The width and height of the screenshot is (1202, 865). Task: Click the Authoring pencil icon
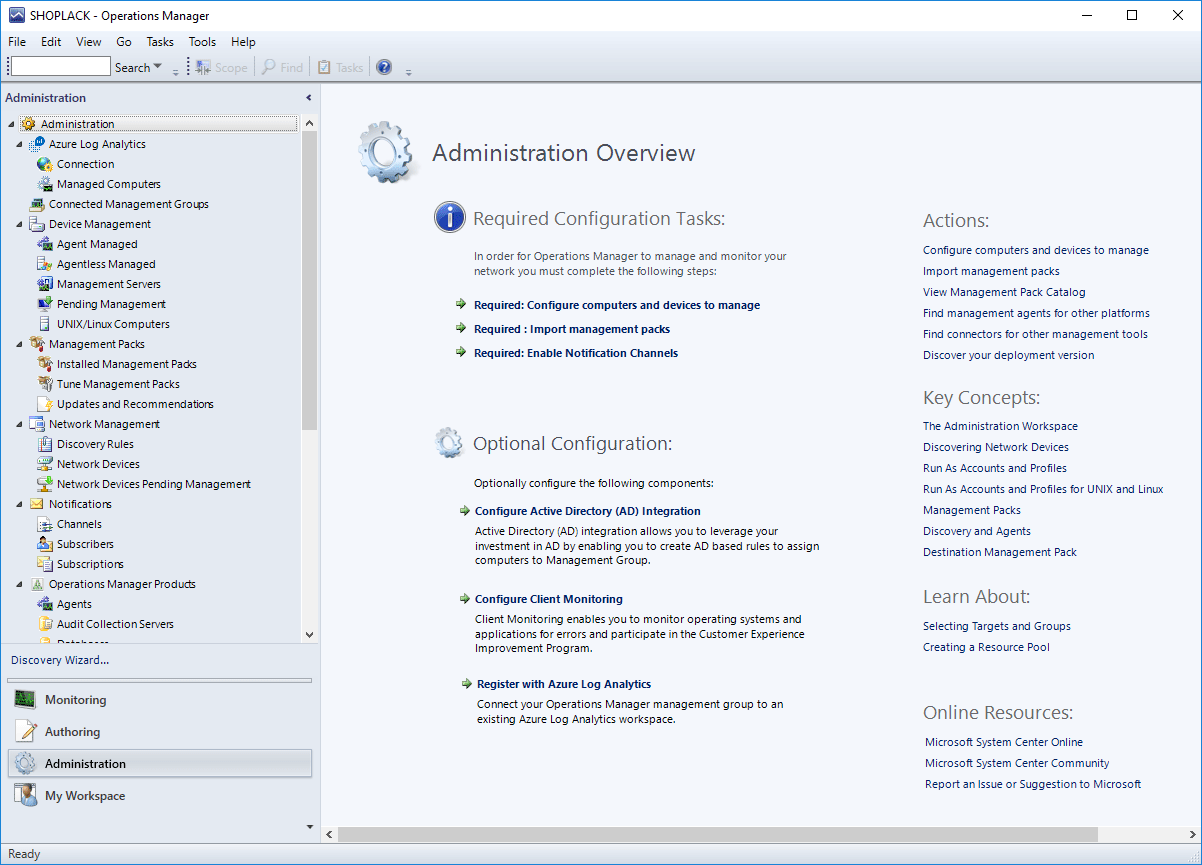point(25,732)
